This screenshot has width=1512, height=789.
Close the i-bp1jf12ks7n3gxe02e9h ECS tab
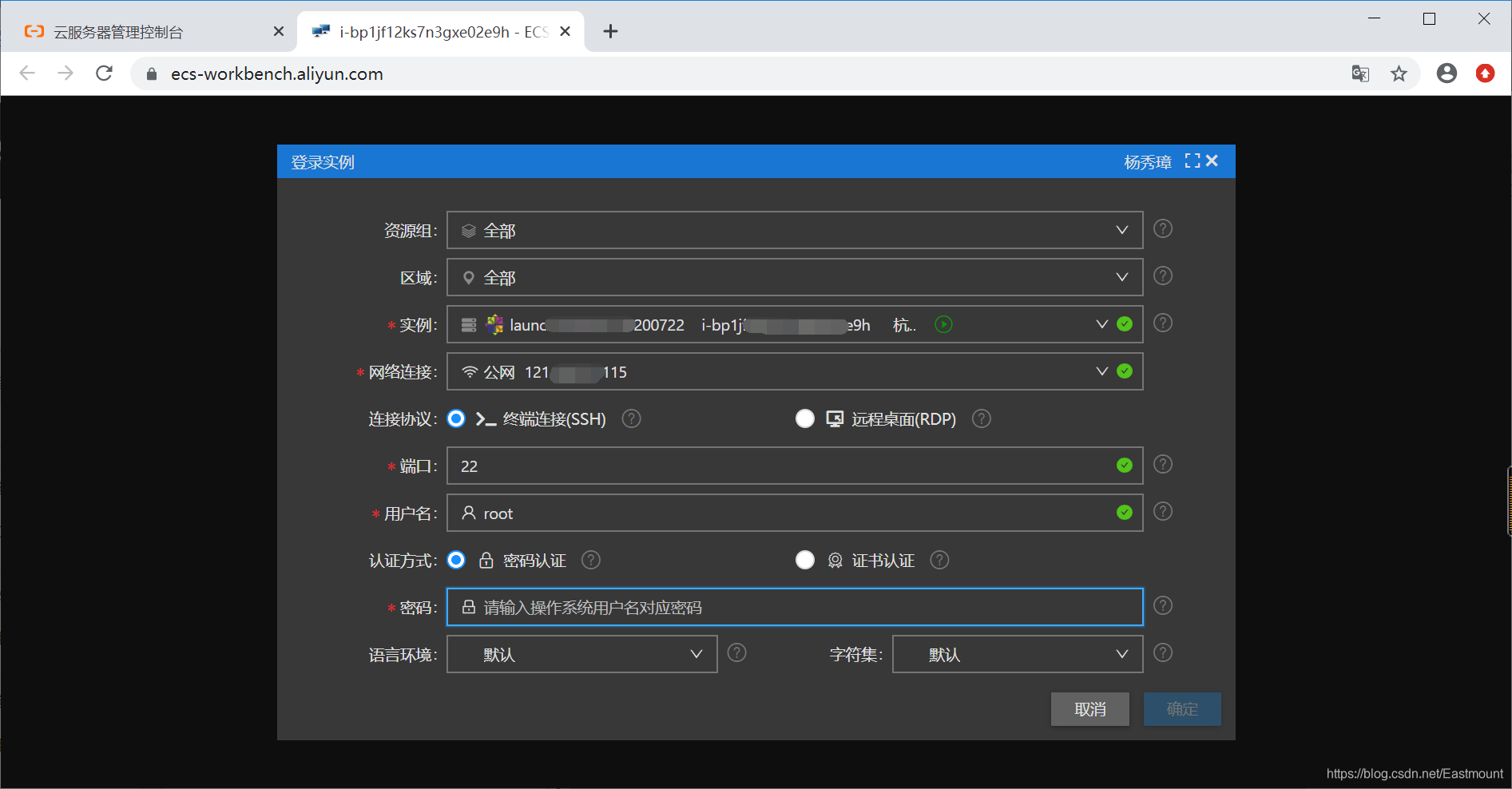click(565, 31)
